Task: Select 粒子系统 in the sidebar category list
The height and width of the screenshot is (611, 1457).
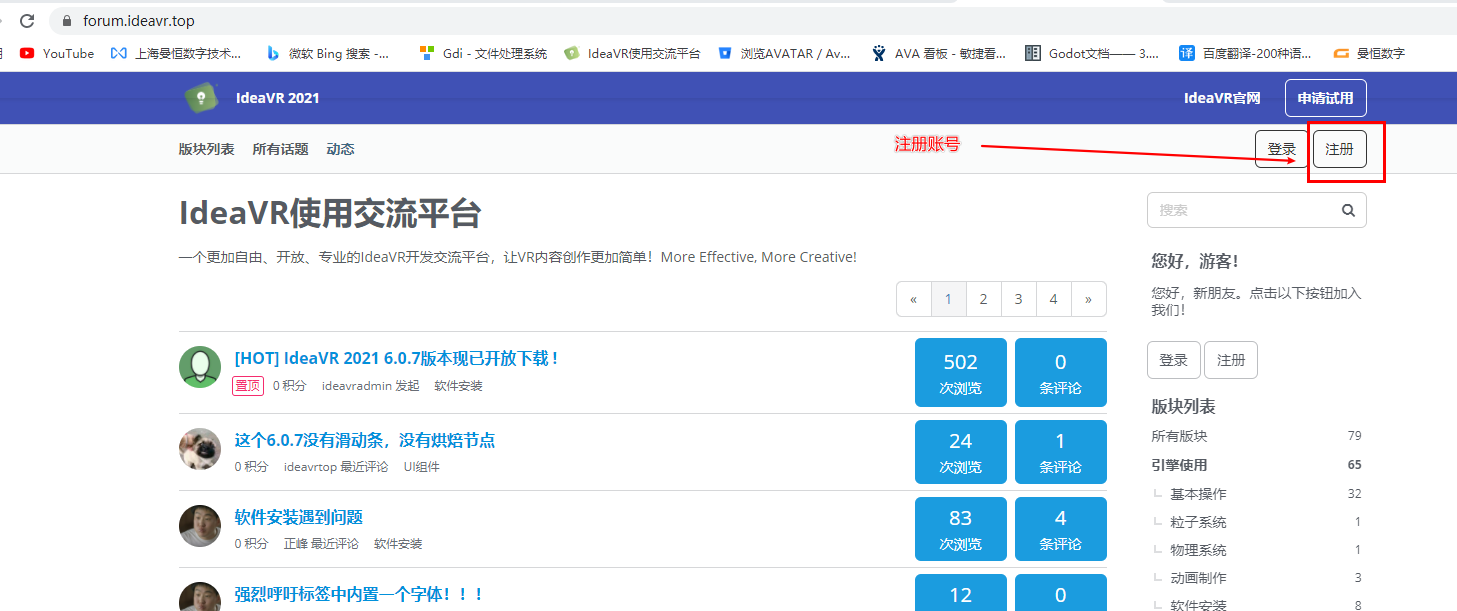Action: tap(1198, 522)
